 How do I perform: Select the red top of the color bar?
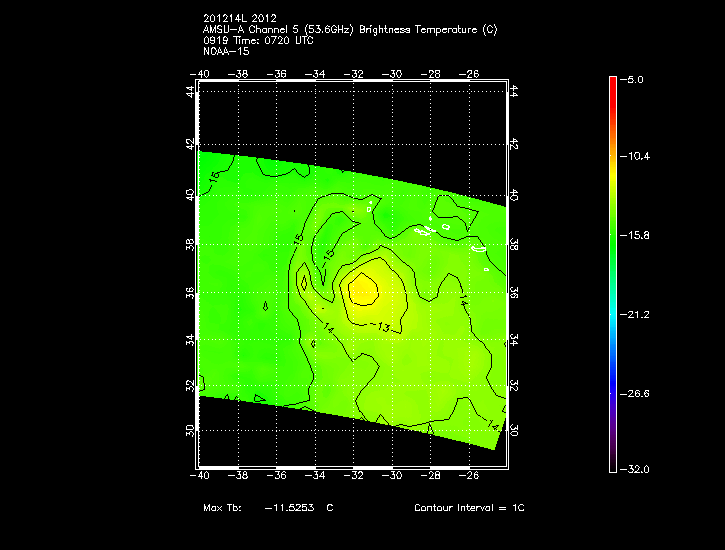pos(613,83)
